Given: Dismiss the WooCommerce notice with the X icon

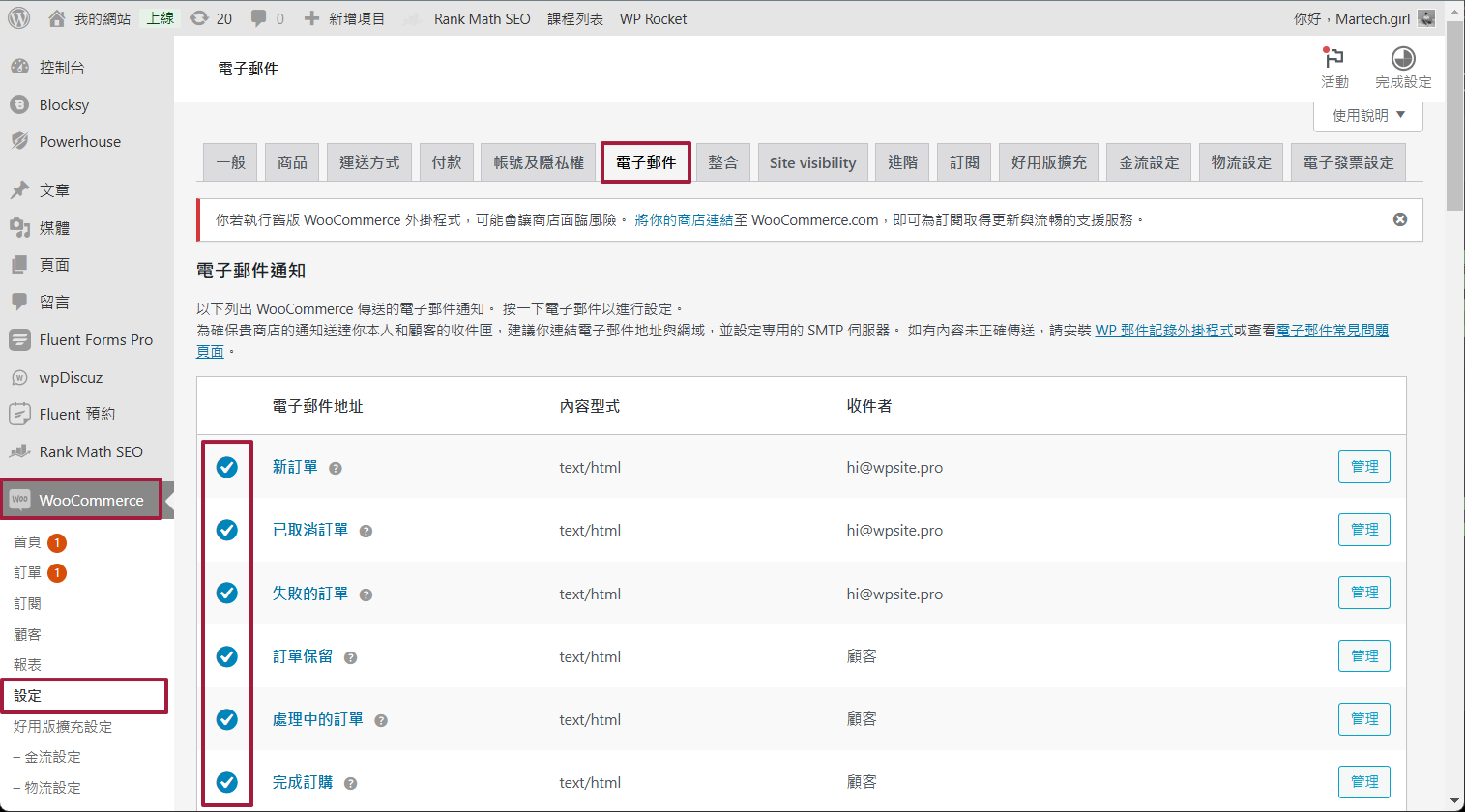Looking at the screenshot, I should [1399, 219].
